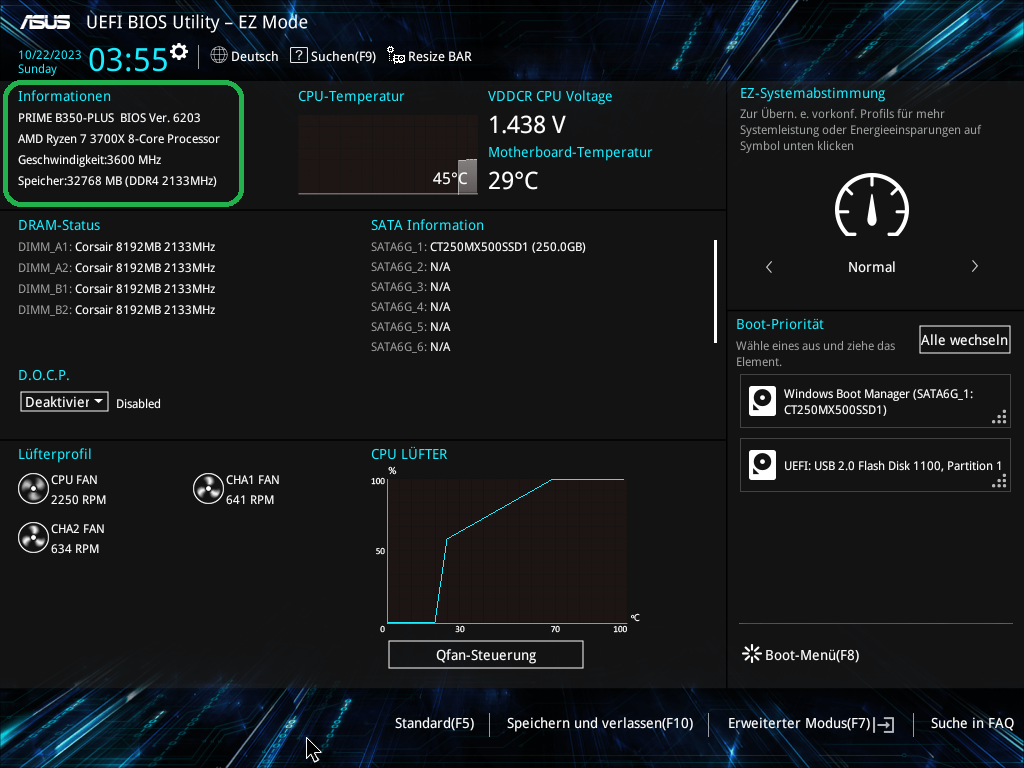This screenshot has width=1024, height=768.
Task: Click the 29°C motherboard temperature value
Action: pos(513,180)
